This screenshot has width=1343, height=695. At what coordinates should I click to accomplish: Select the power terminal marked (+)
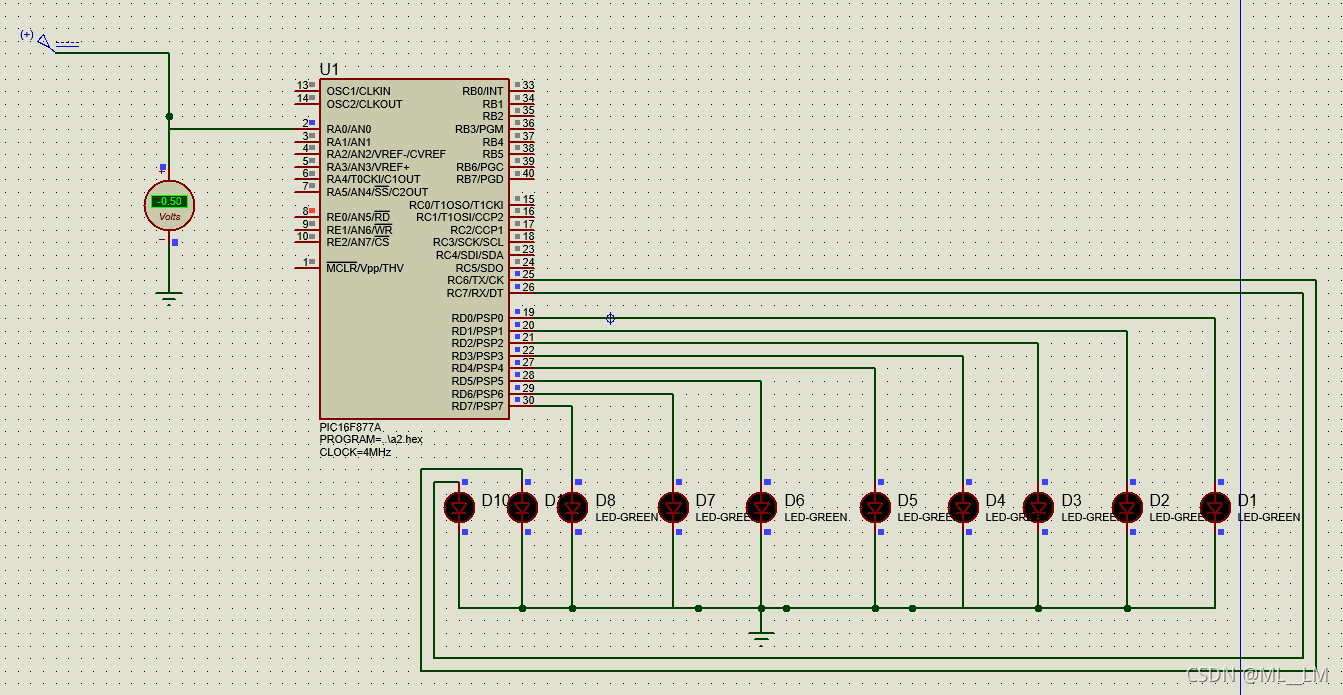pyautogui.click(x=40, y=40)
